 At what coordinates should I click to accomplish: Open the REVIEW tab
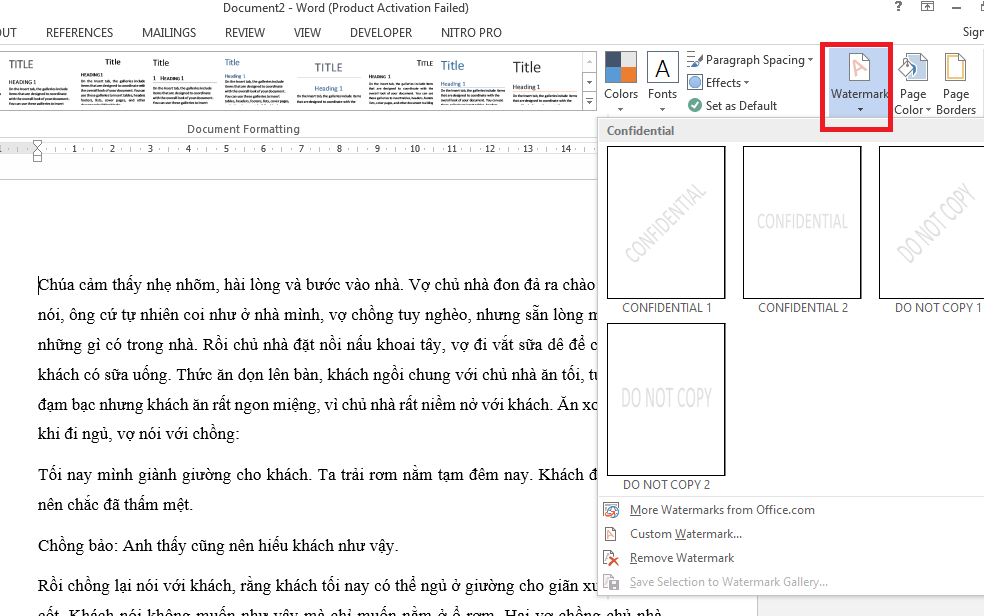245,33
